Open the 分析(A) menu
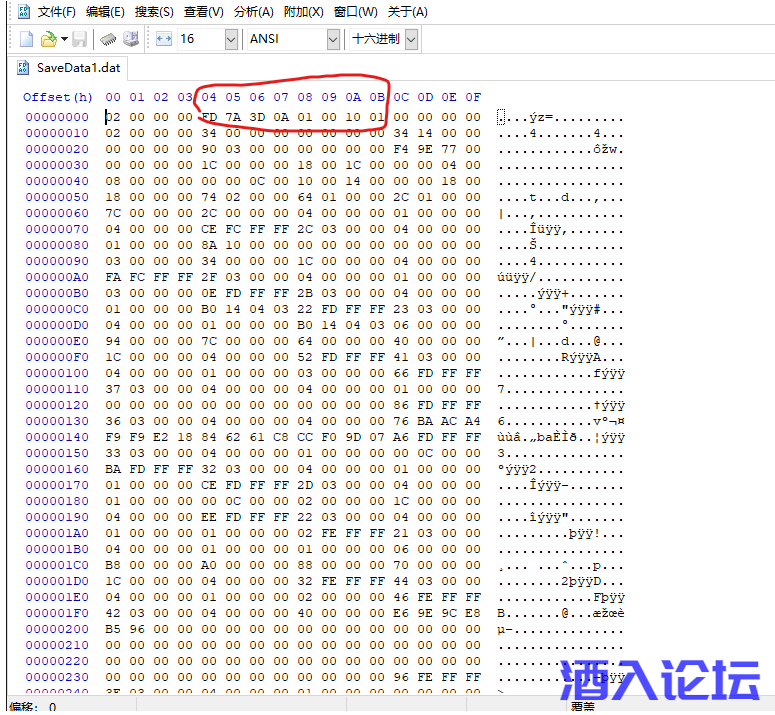Screen dimensions: 775x715 click(254, 11)
